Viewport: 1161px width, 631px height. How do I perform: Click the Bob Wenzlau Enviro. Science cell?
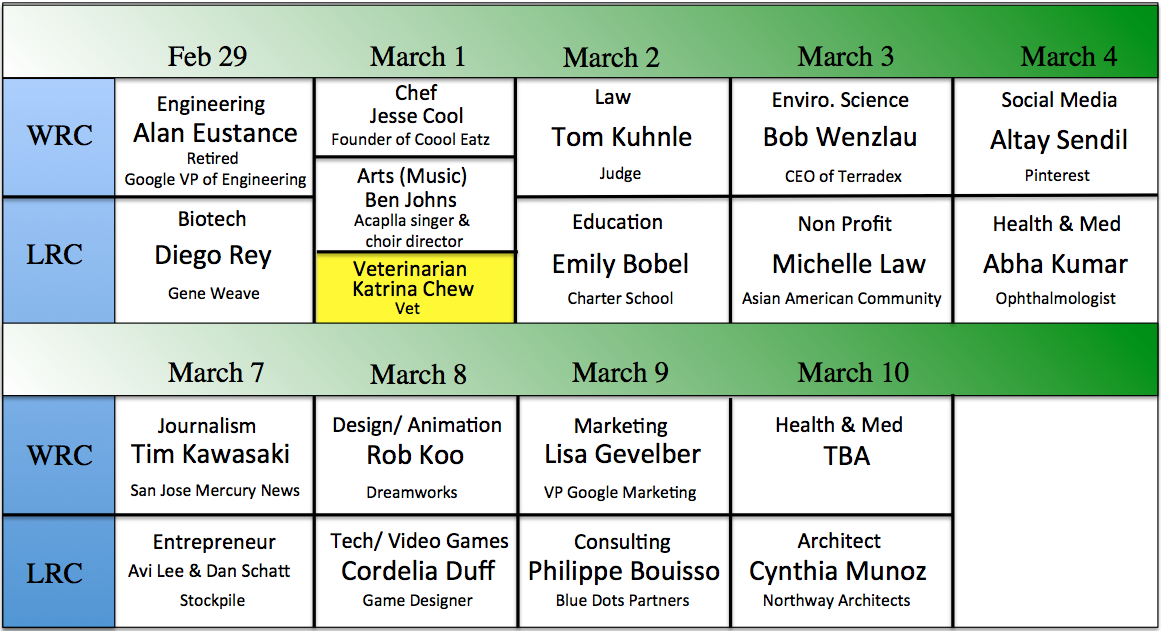841,137
